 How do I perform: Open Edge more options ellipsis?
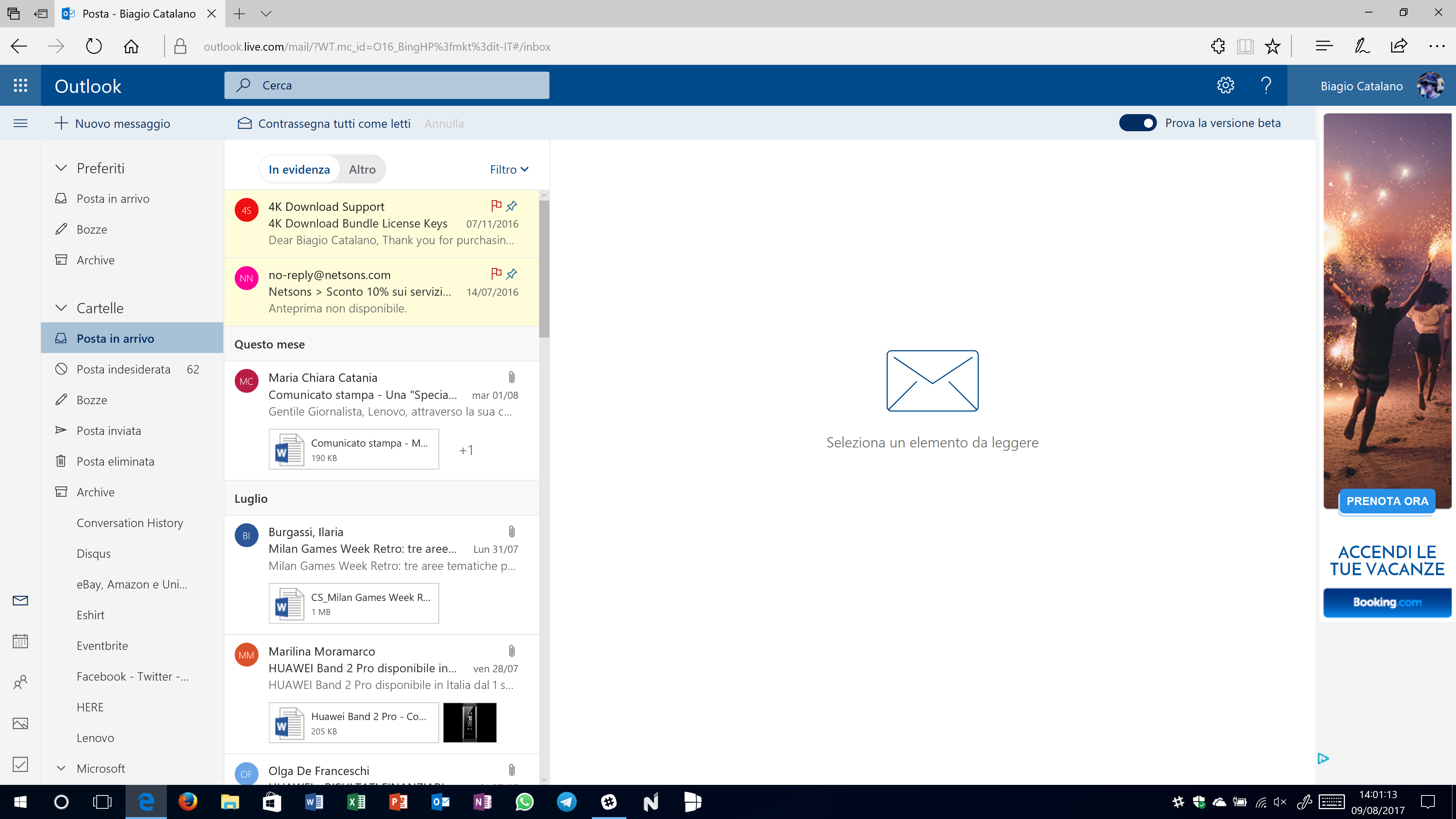pyautogui.click(x=1437, y=46)
